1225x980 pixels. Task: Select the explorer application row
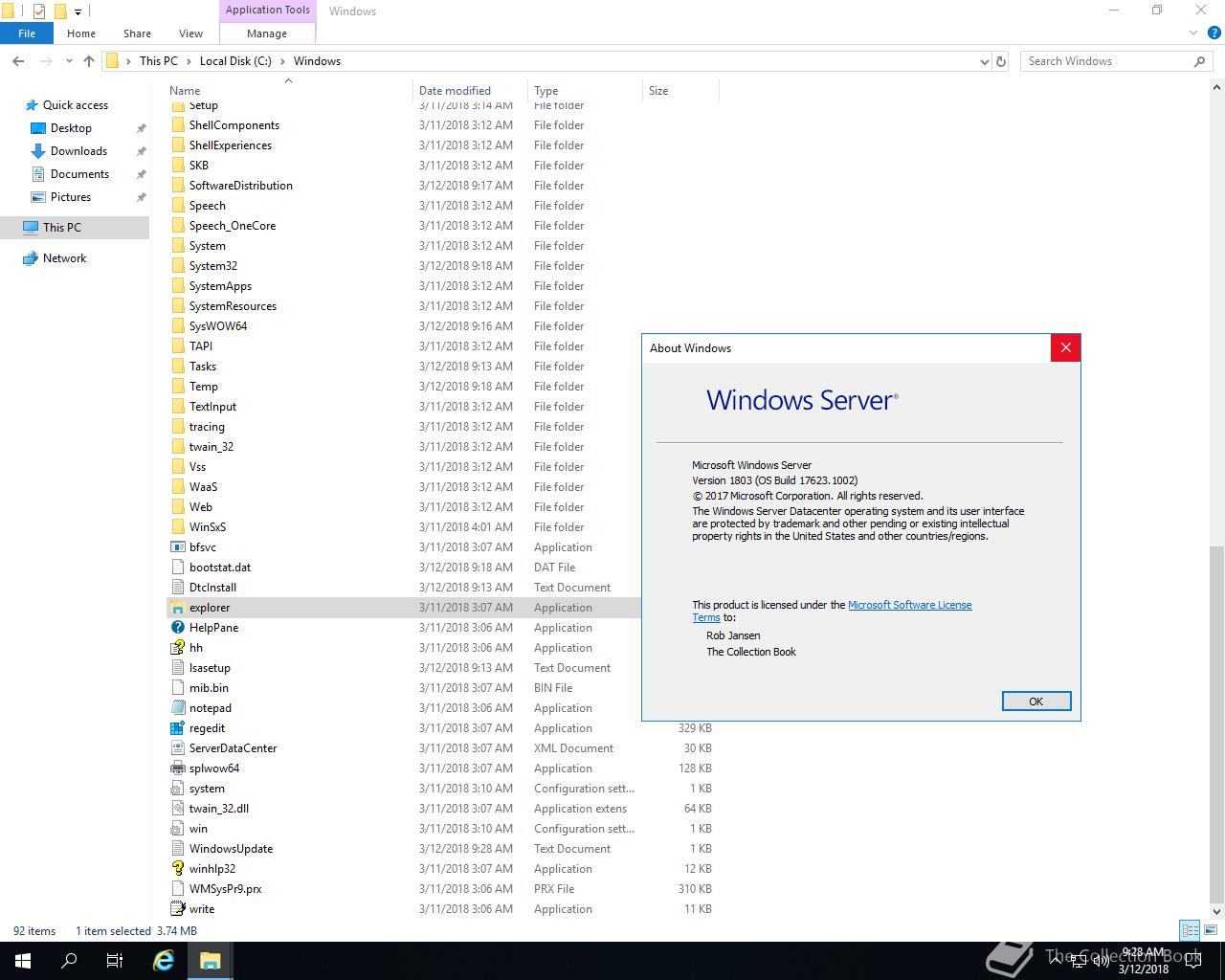402,608
